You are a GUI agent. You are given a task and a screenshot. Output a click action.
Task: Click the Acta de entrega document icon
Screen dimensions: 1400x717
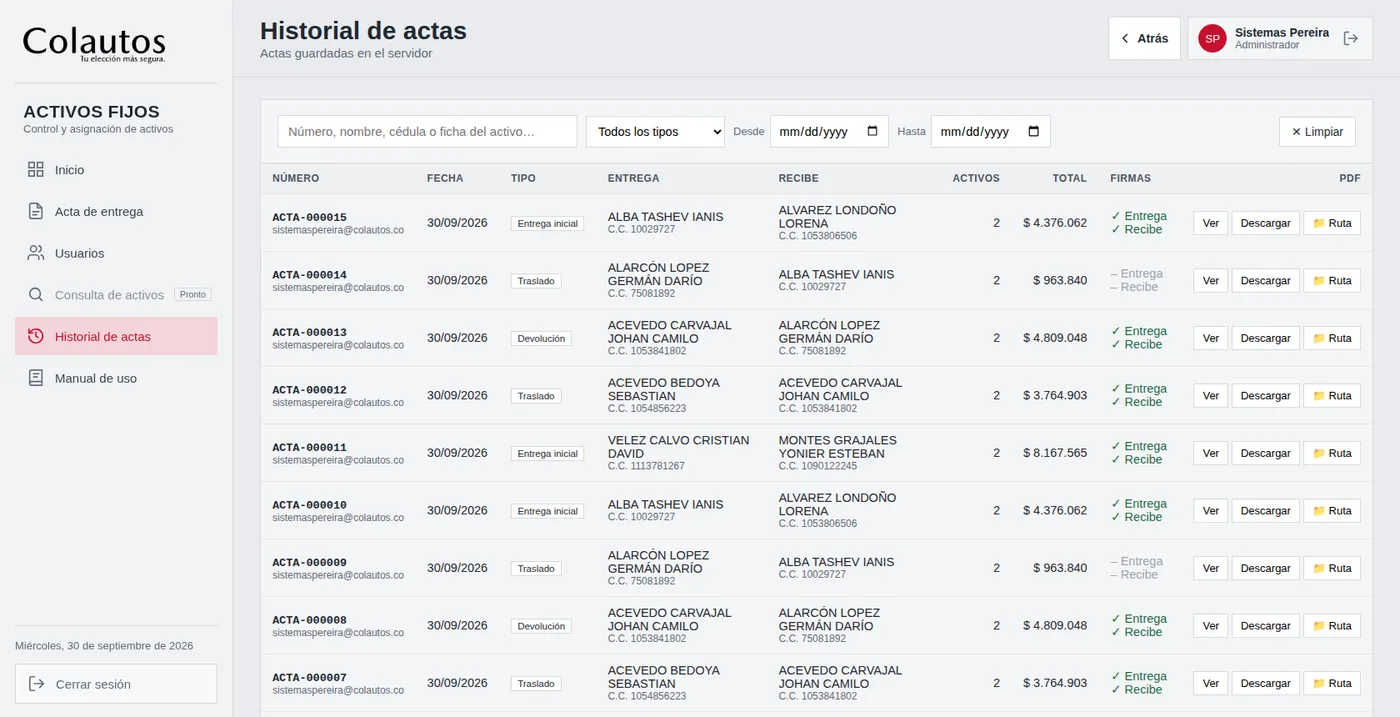pos(36,212)
